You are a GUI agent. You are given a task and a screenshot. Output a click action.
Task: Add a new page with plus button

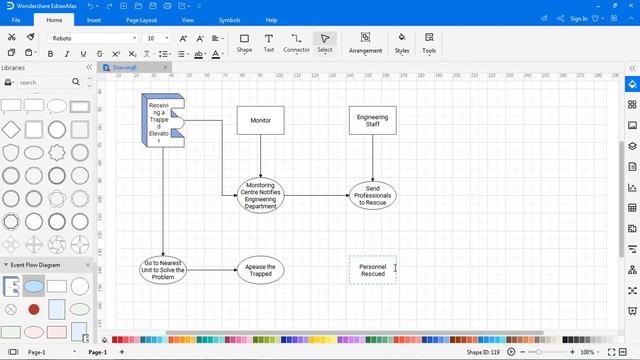click(x=122, y=352)
